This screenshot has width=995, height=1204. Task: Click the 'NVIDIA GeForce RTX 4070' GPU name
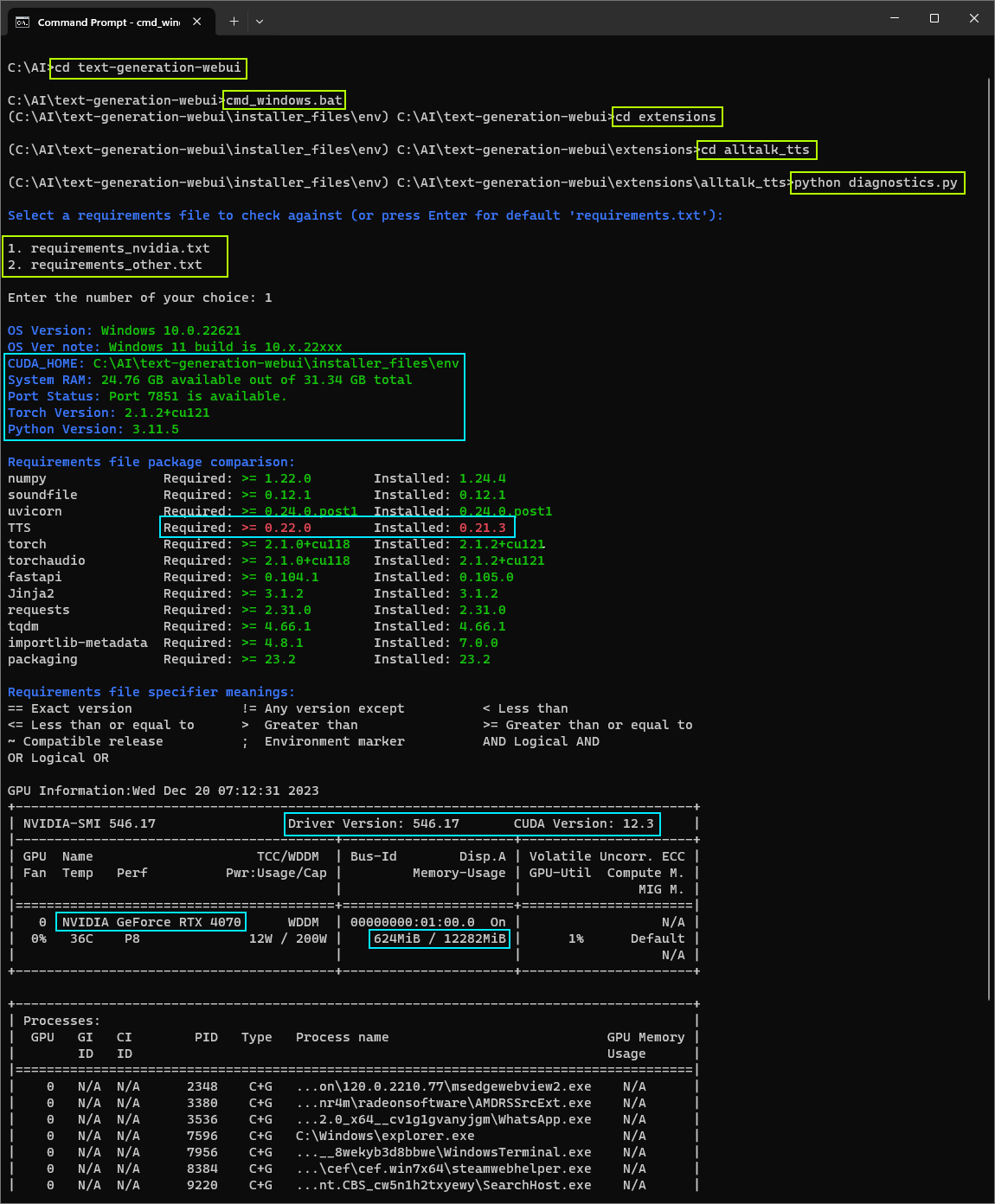point(151,922)
